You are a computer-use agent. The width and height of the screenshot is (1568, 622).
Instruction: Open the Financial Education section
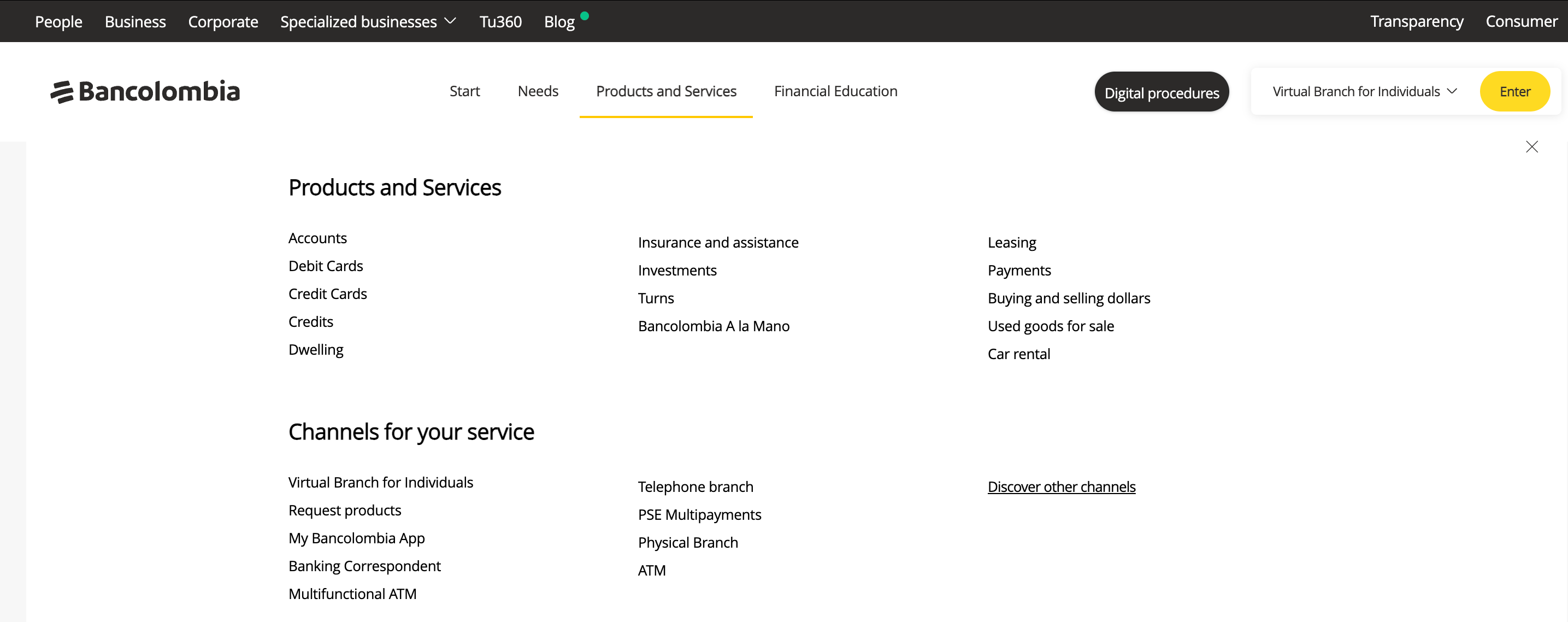(835, 91)
